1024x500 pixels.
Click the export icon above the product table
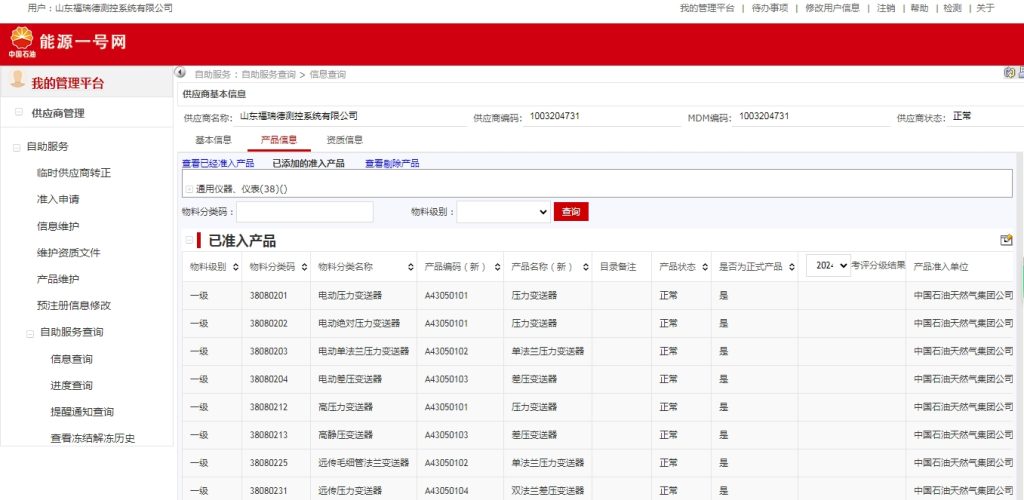pyautogui.click(x=1006, y=240)
